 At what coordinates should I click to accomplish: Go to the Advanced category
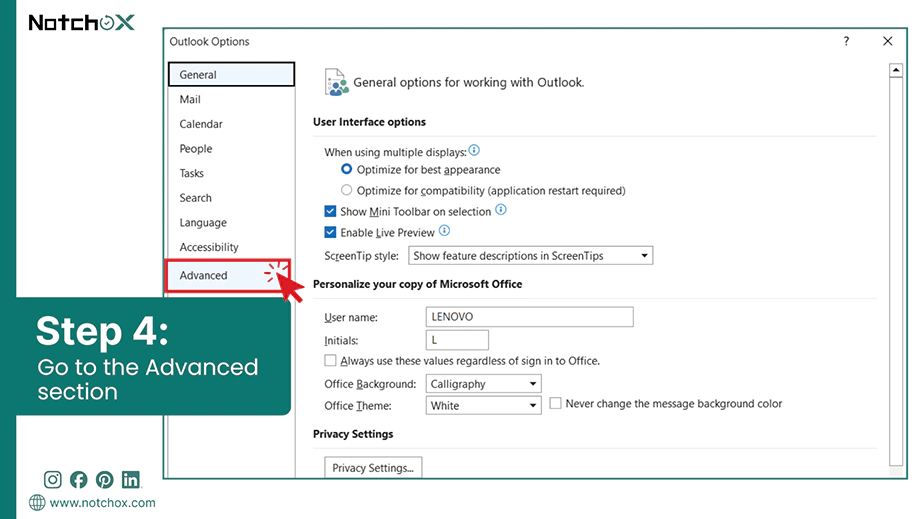(228, 275)
